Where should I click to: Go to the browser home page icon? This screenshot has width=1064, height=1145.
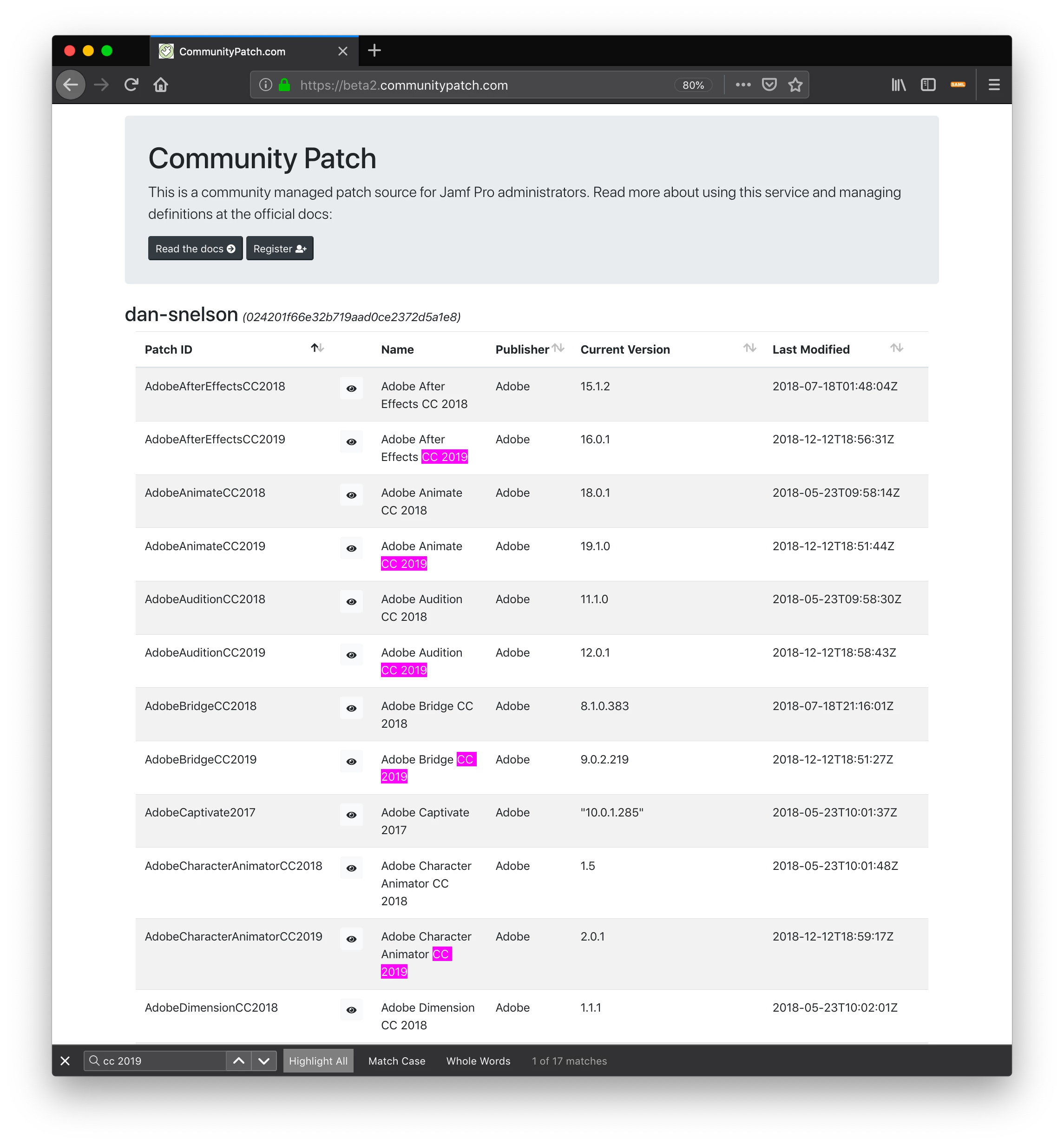pyautogui.click(x=161, y=85)
